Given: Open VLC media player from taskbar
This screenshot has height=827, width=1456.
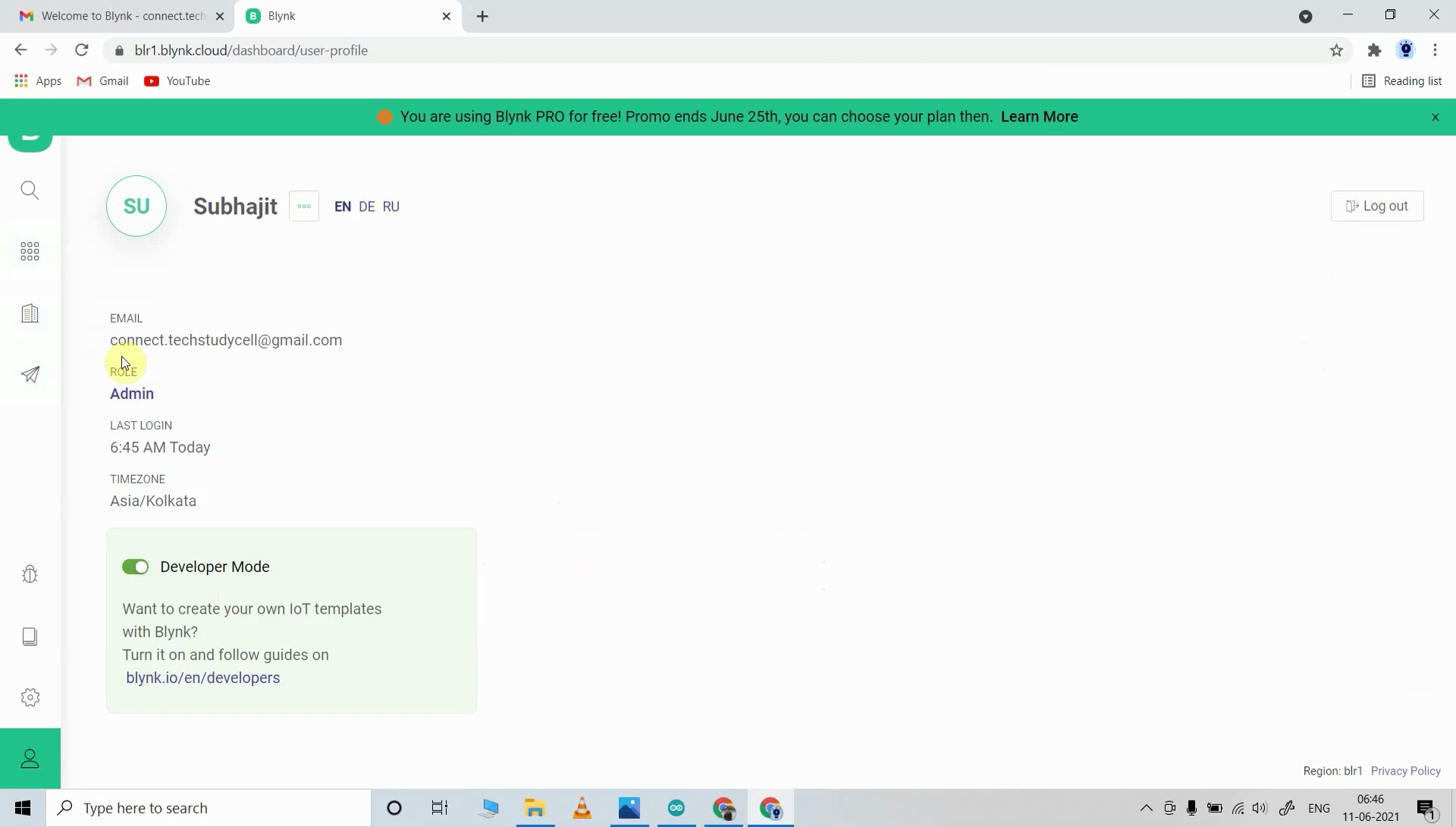Looking at the screenshot, I should (582, 808).
